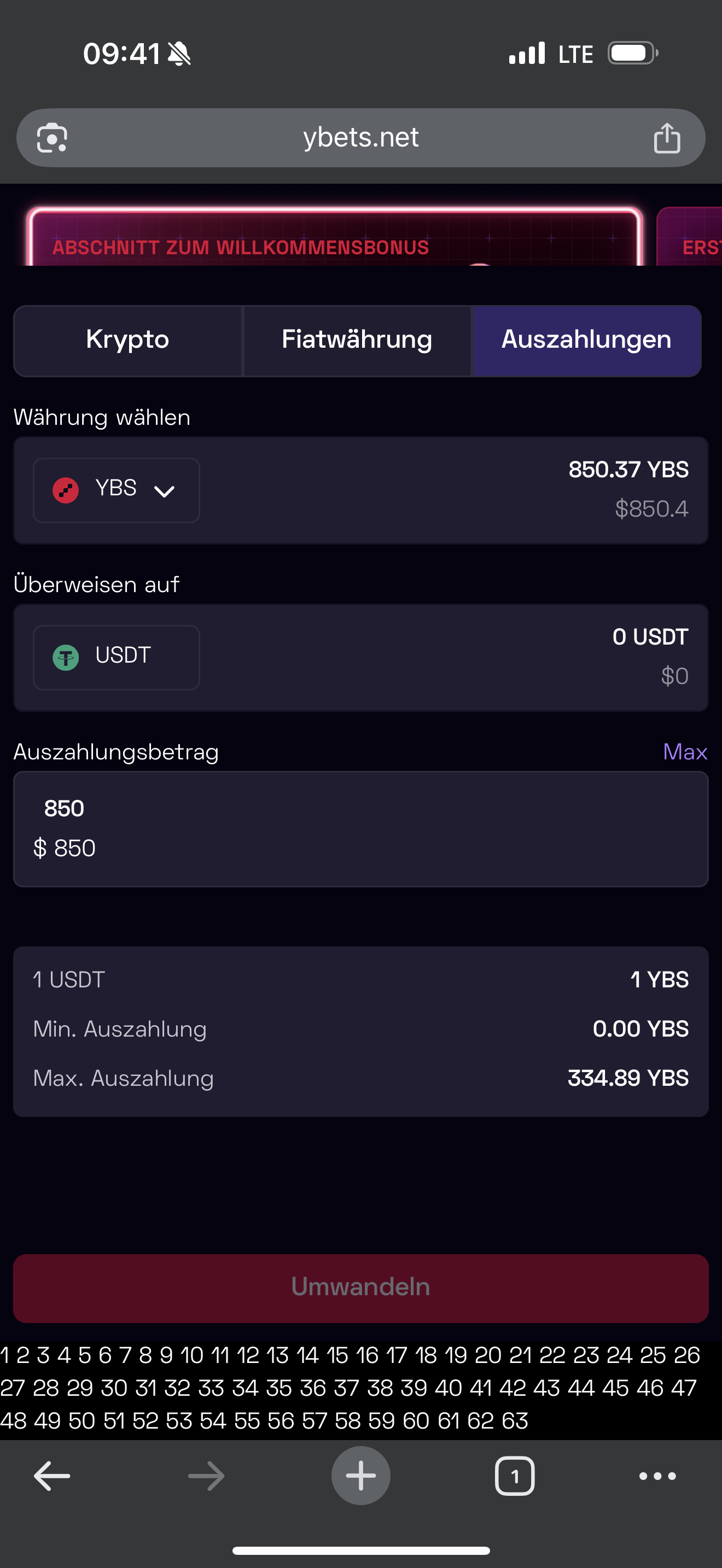Click page number 63 in the list
The image size is (722, 1568).
(515, 1421)
